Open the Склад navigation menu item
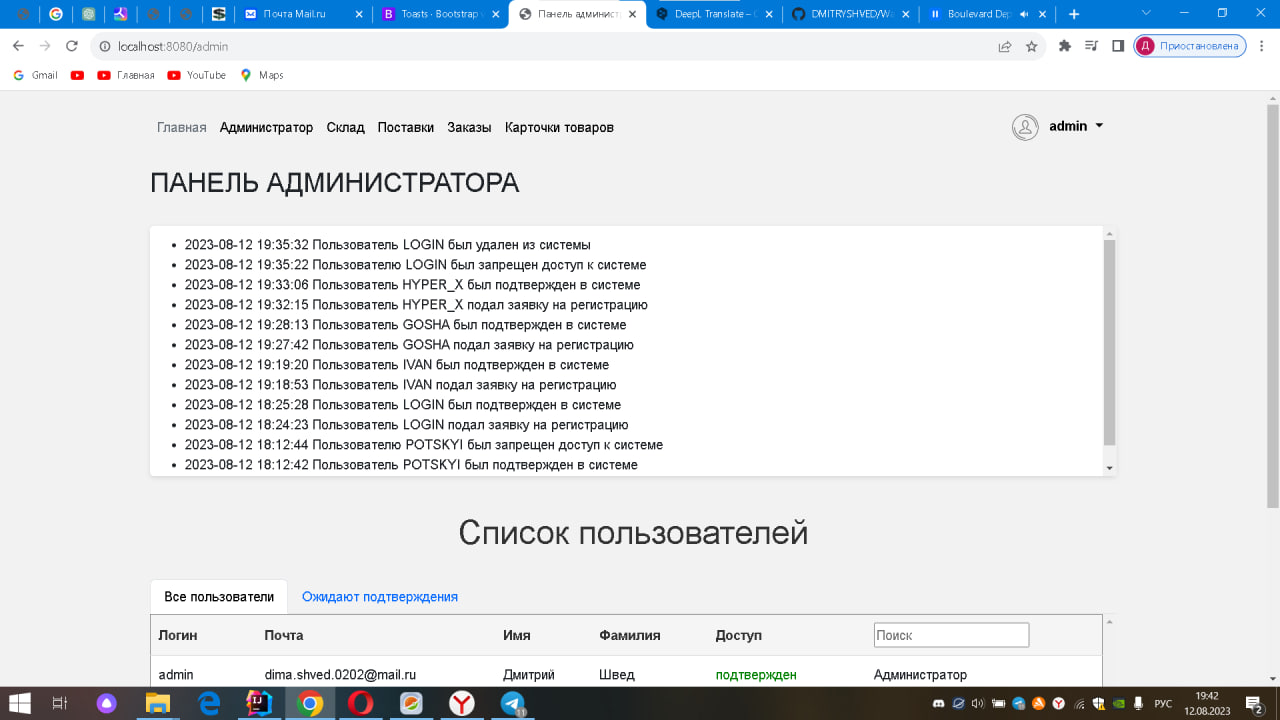This screenshot has height=720, width=1280. [x=345, y=127]
